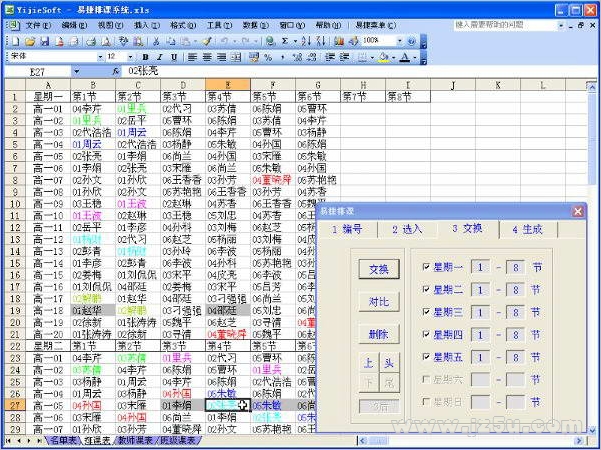
Task: Open the help question box dropdown
Action: click(561, 25)
